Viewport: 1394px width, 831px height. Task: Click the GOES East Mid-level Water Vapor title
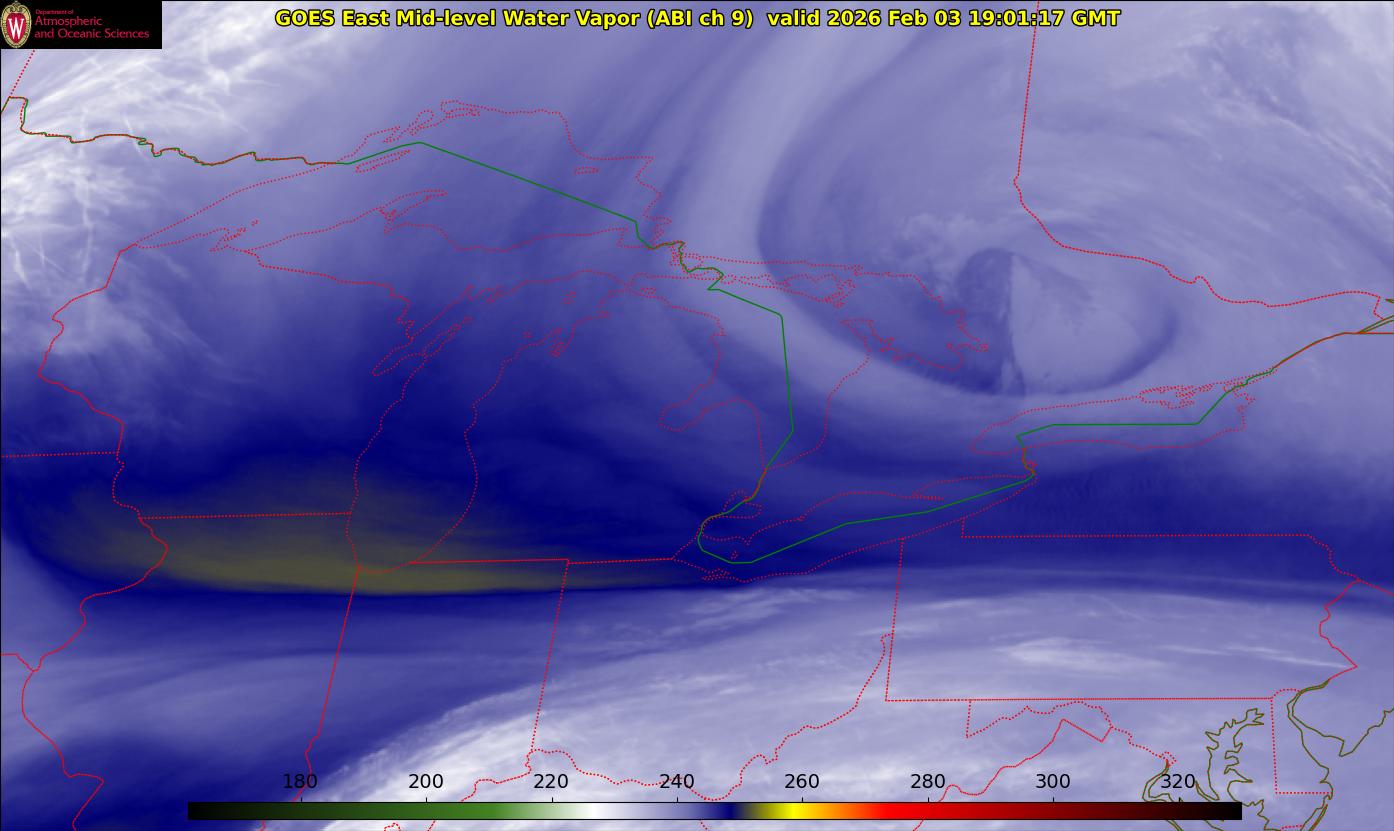click(x=513, y=18)
